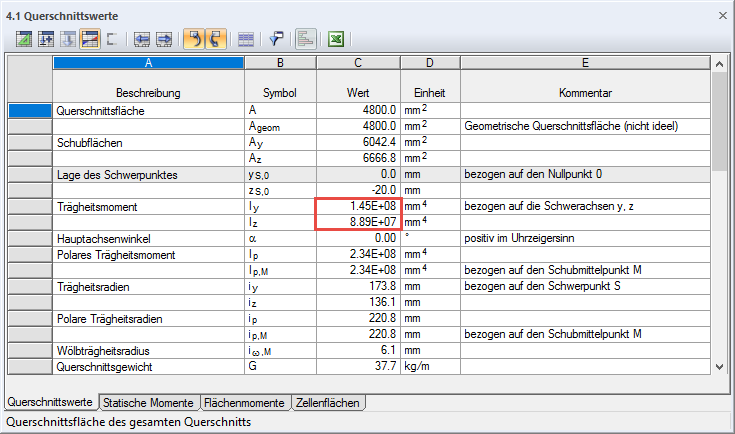Click comment 'bezogen auf den Schwerpunkt S'
This screenshot has height=434, width=735.
[x=585, y=286]
